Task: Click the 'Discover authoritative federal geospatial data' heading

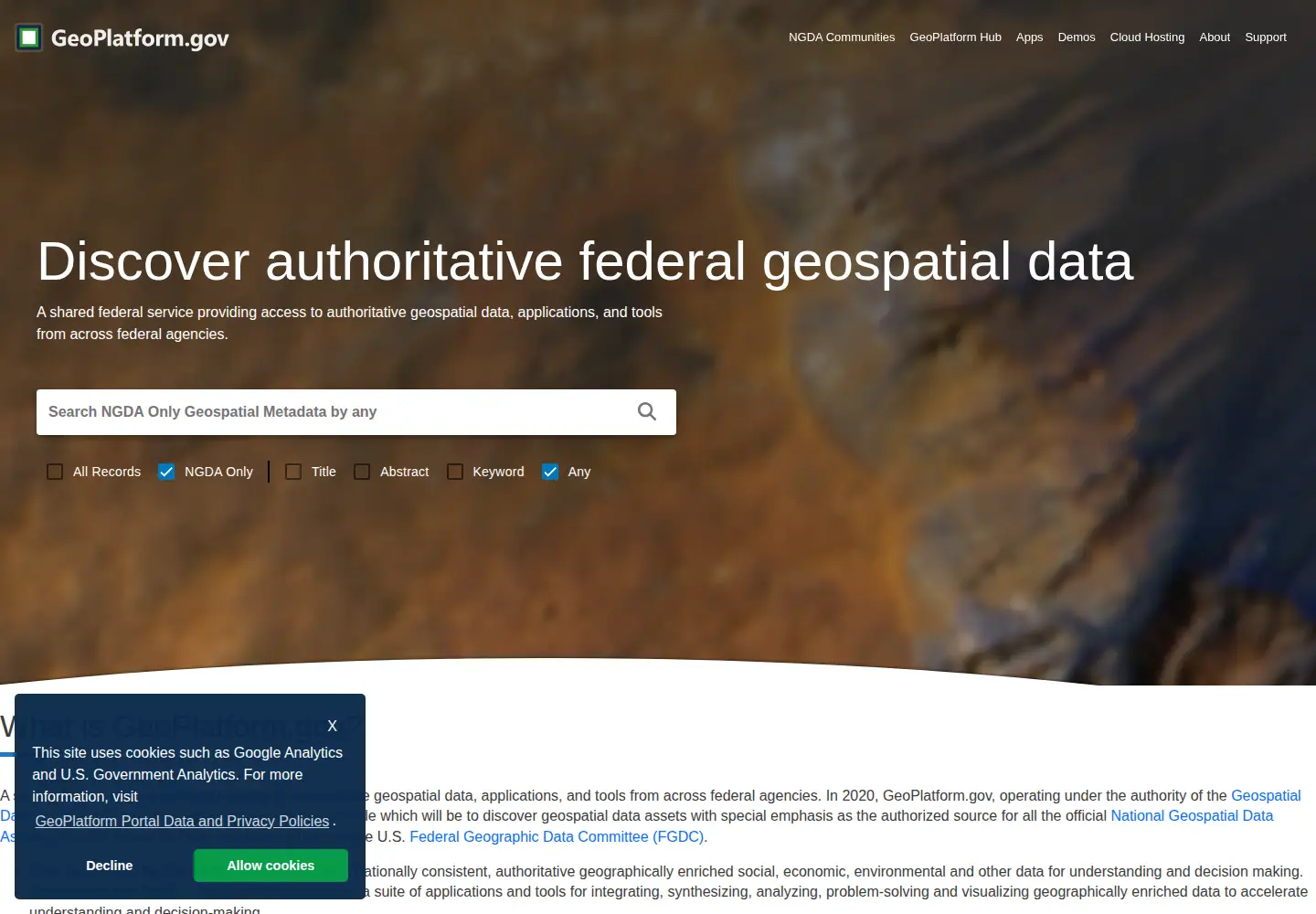Action: pos(585,261)
